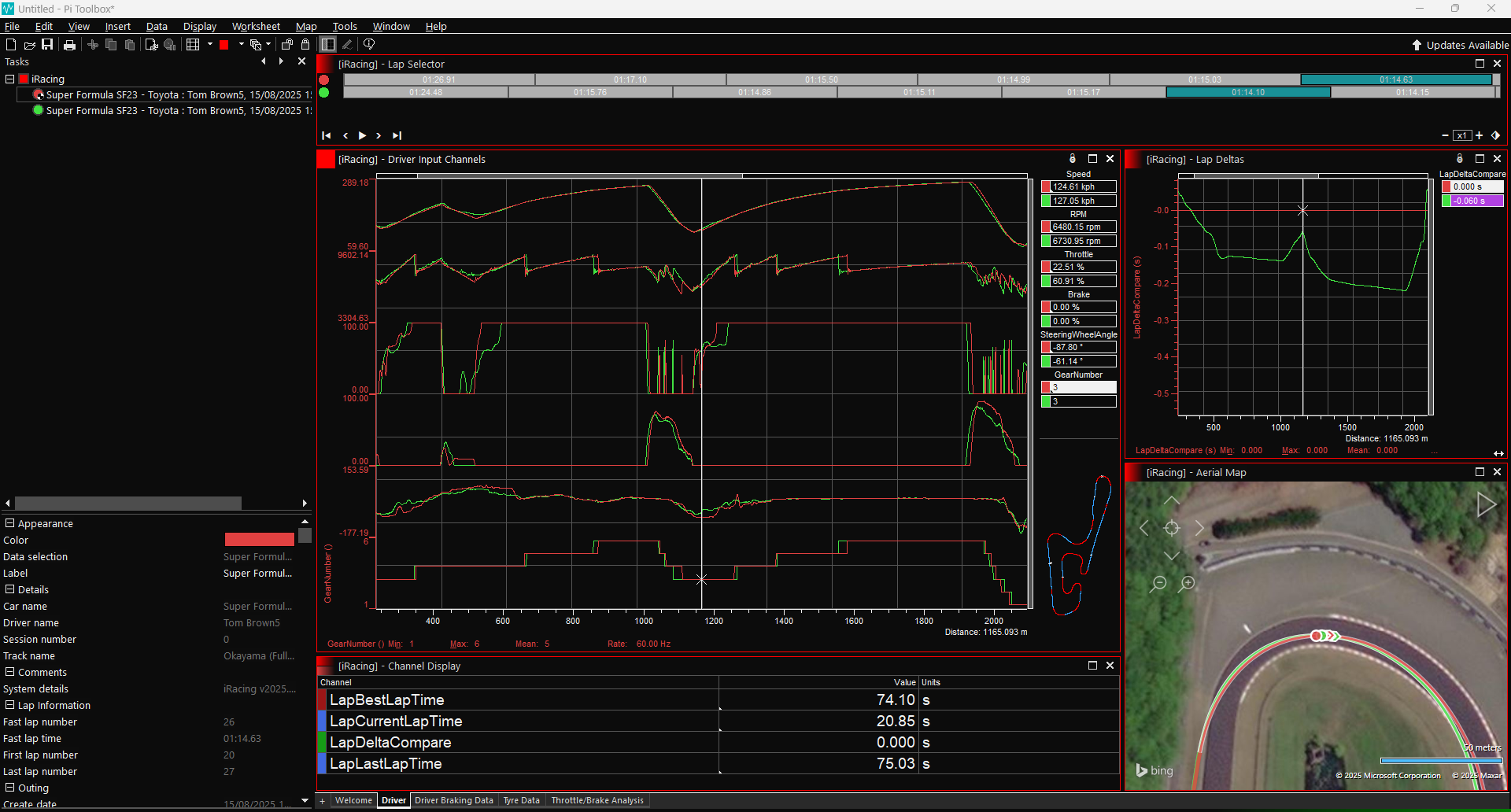Open the Map menu
The height and width of the screenshot is (812, 1511).
[306, 26]
